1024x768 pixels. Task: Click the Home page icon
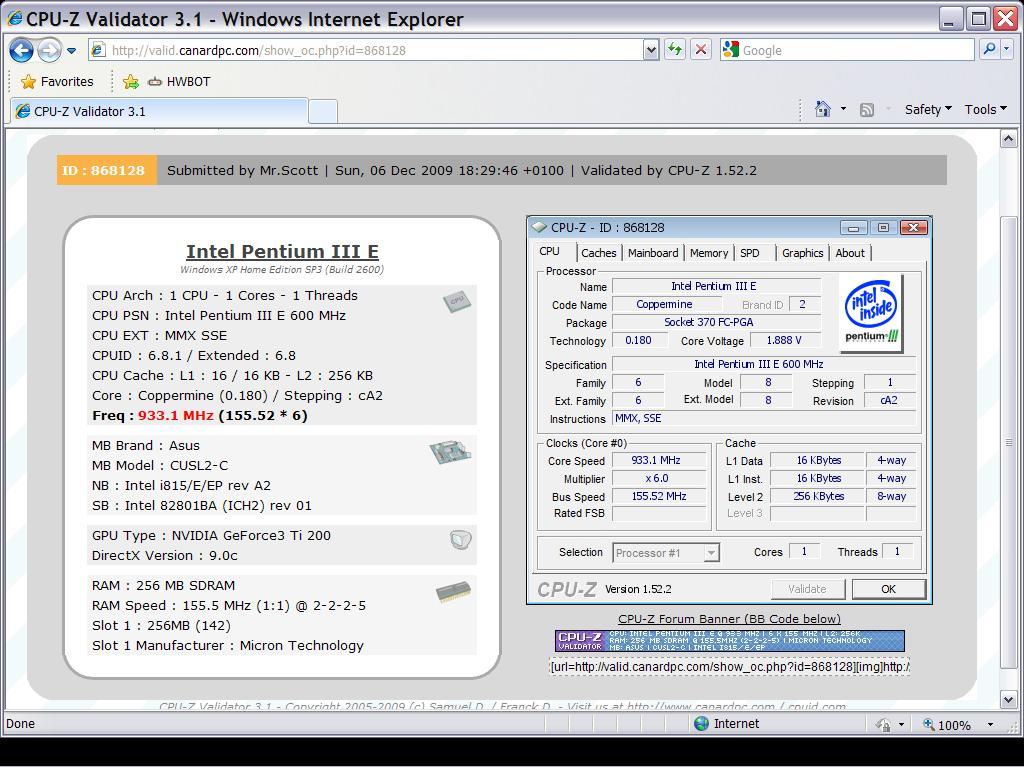tap(823, 109)
